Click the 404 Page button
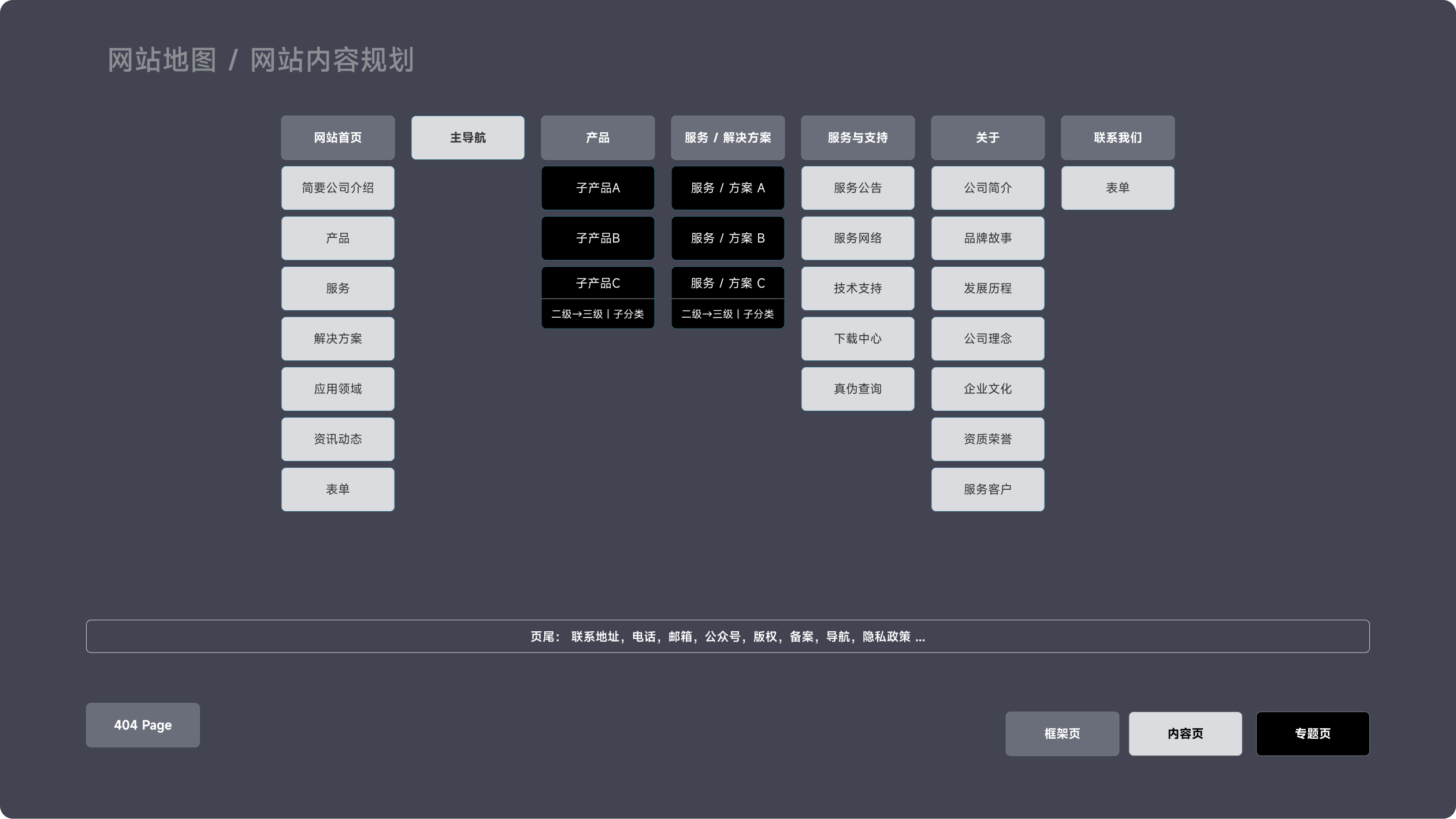The height and width of the screenshot is (819, 1456). tap(142, 725)
